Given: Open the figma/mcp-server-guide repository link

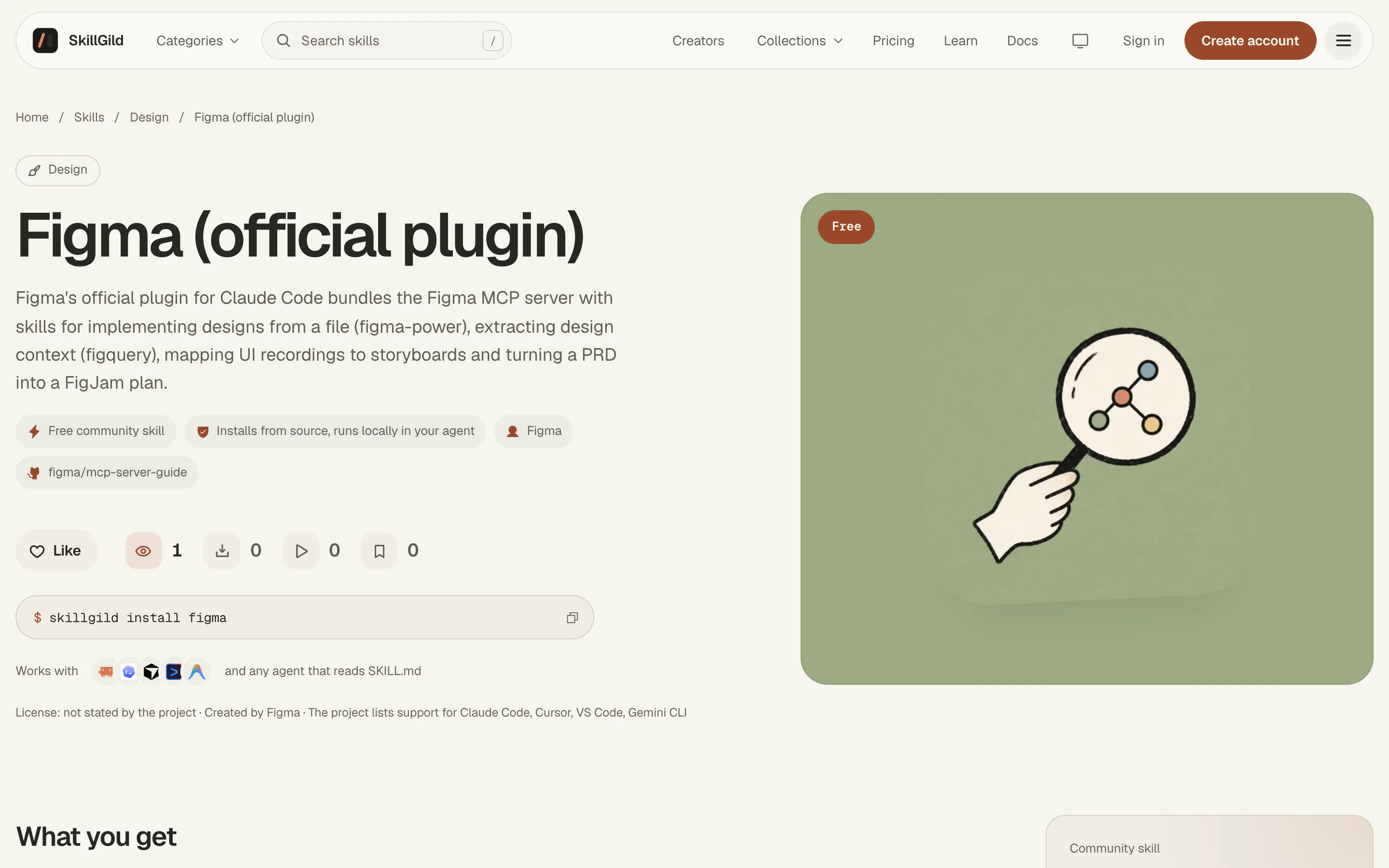Looking at the screenshot, I should [x=108, y=473].
